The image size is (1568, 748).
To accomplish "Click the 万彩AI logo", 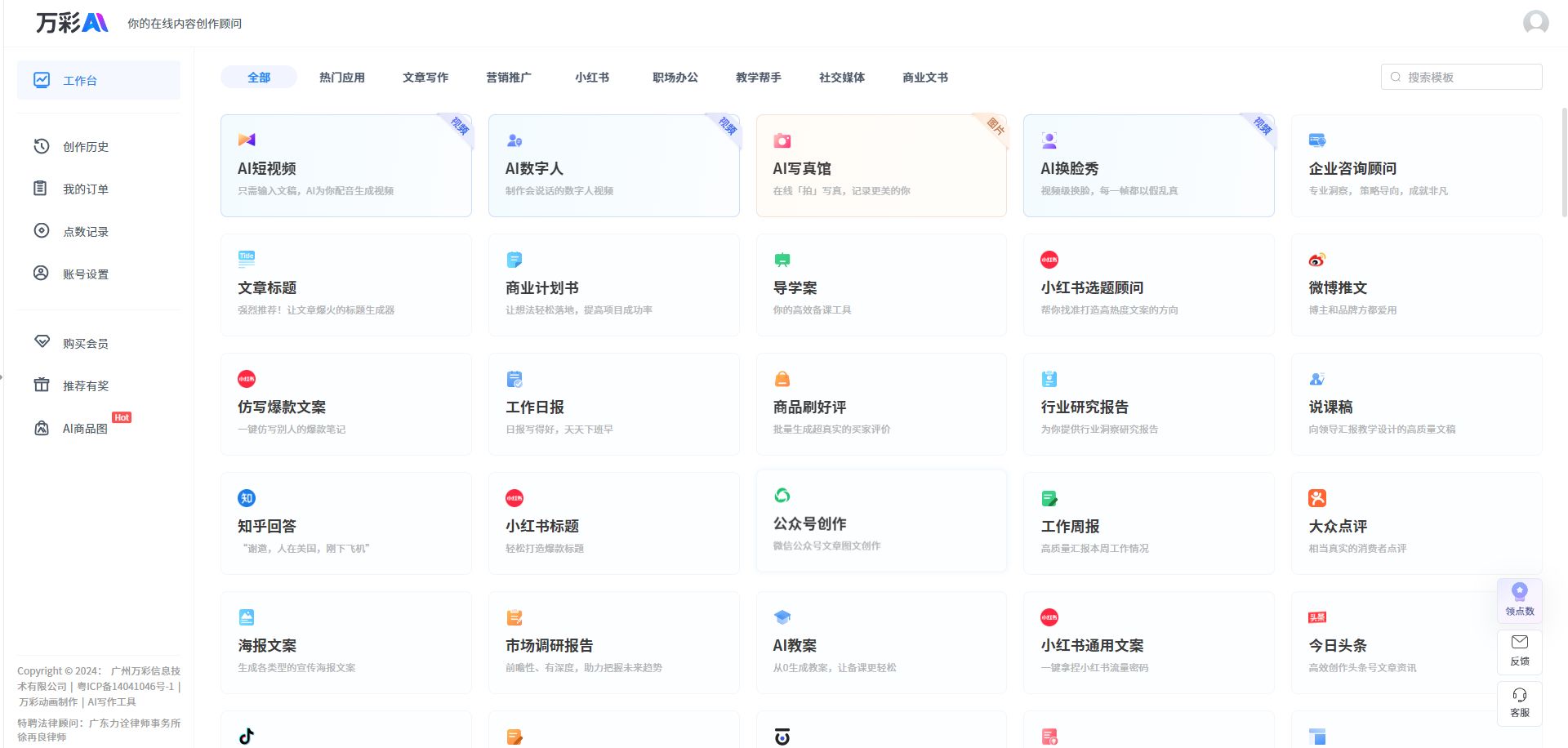I will pos(72,23).
